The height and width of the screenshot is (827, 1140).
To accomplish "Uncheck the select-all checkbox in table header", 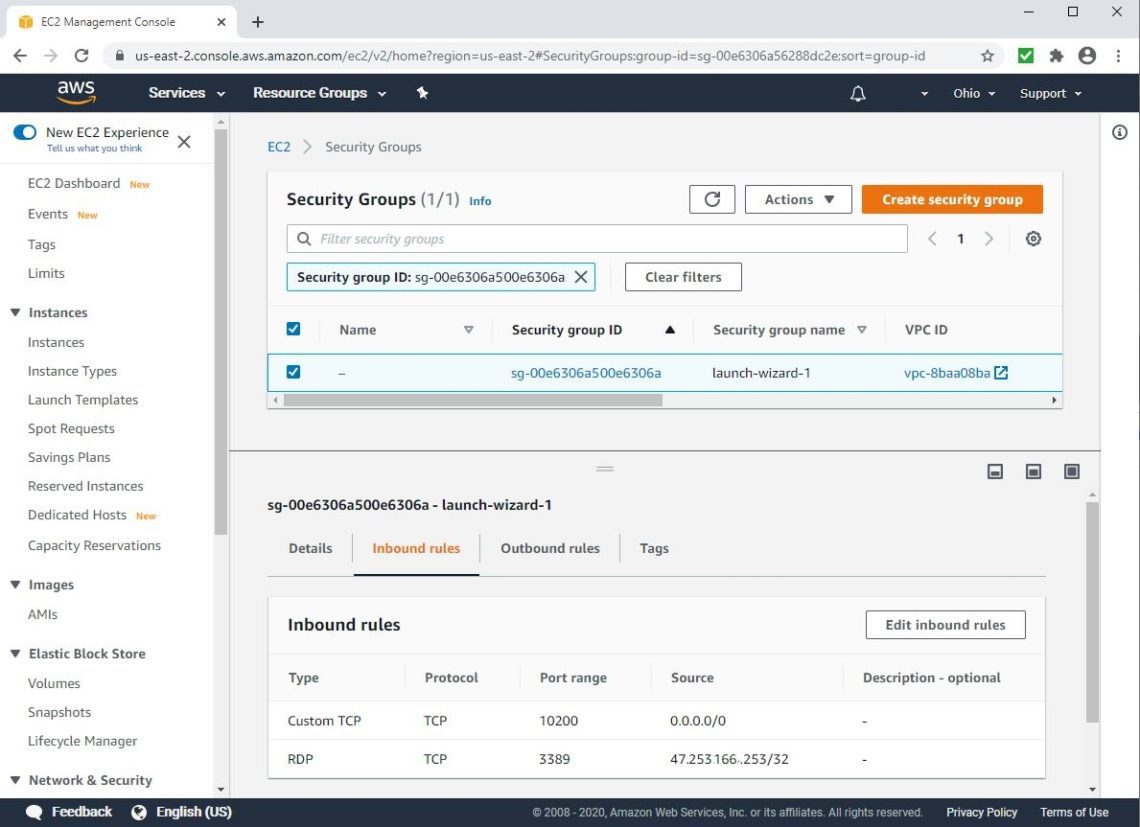I will coord(293,329).
